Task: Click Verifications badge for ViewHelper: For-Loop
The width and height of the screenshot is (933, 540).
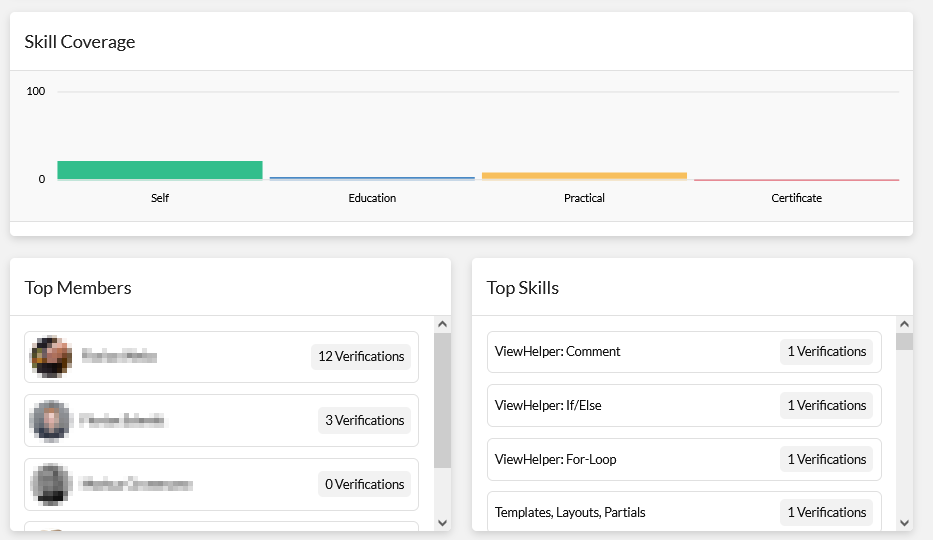Action: point(826,460)
